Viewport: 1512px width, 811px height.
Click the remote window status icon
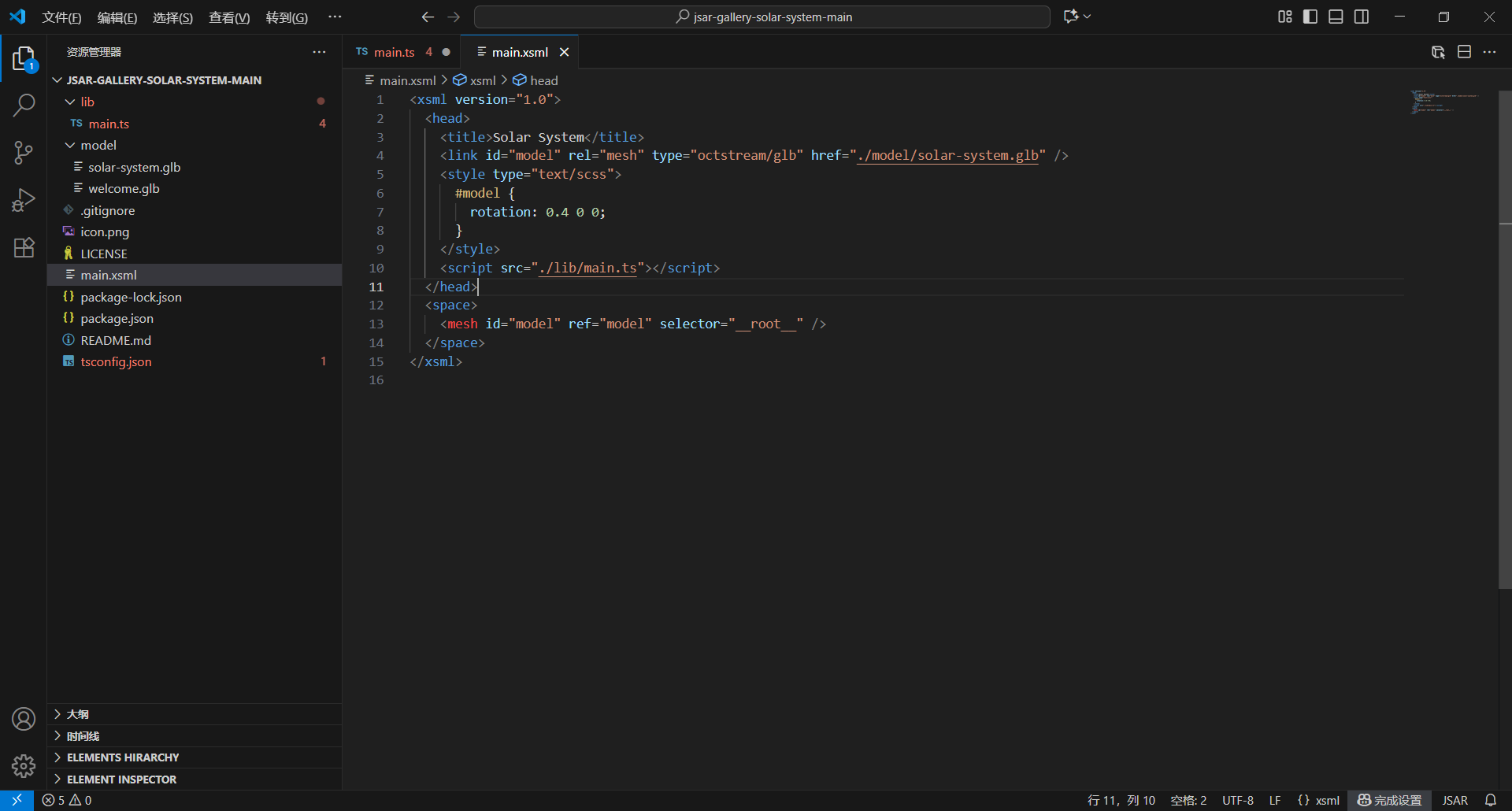click(17, 800)
